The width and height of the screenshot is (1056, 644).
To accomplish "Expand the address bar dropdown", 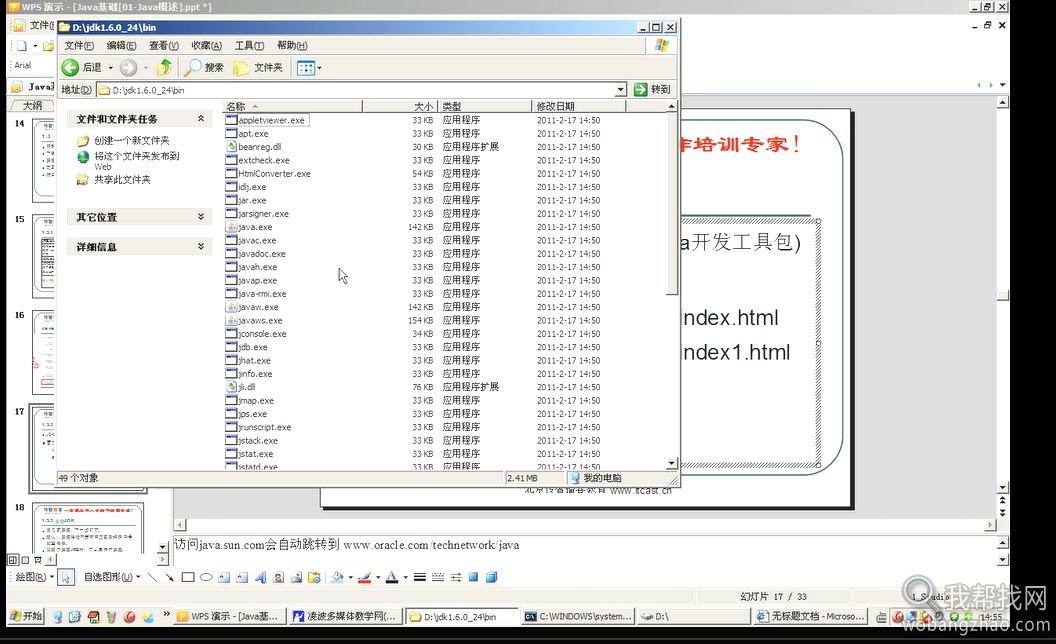I will [x=620, y=90].
